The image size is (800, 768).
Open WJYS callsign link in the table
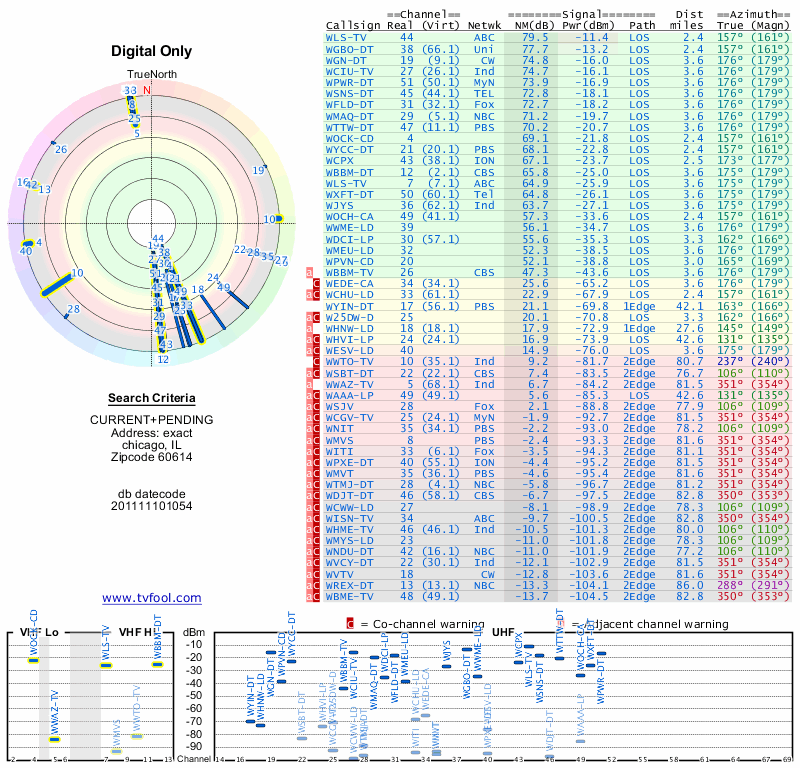[x=339, y=206]
